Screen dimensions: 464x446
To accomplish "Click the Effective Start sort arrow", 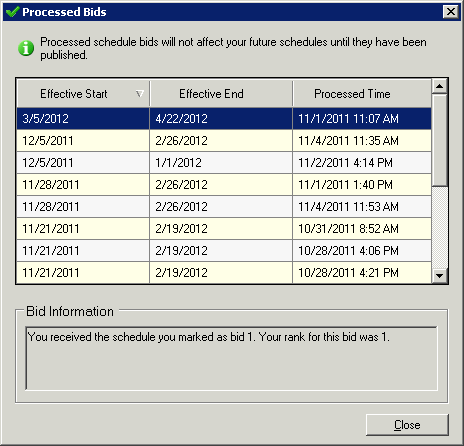I will point(140,94).
